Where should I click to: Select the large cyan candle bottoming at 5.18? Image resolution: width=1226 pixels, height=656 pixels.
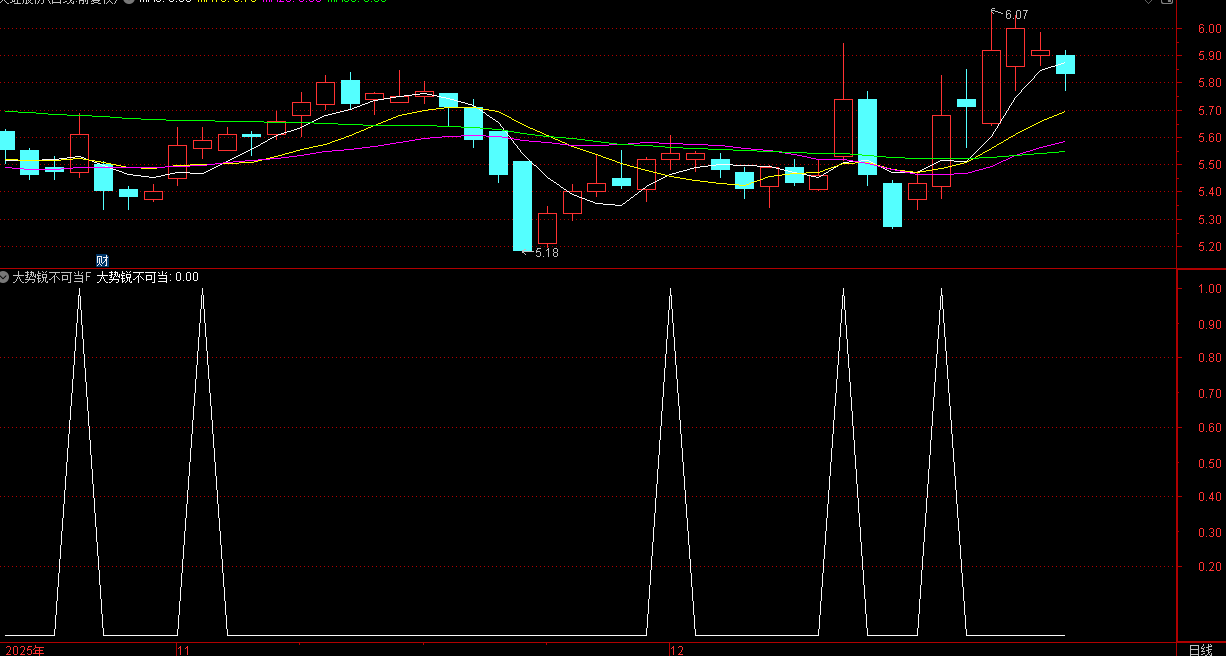[522, 206]
